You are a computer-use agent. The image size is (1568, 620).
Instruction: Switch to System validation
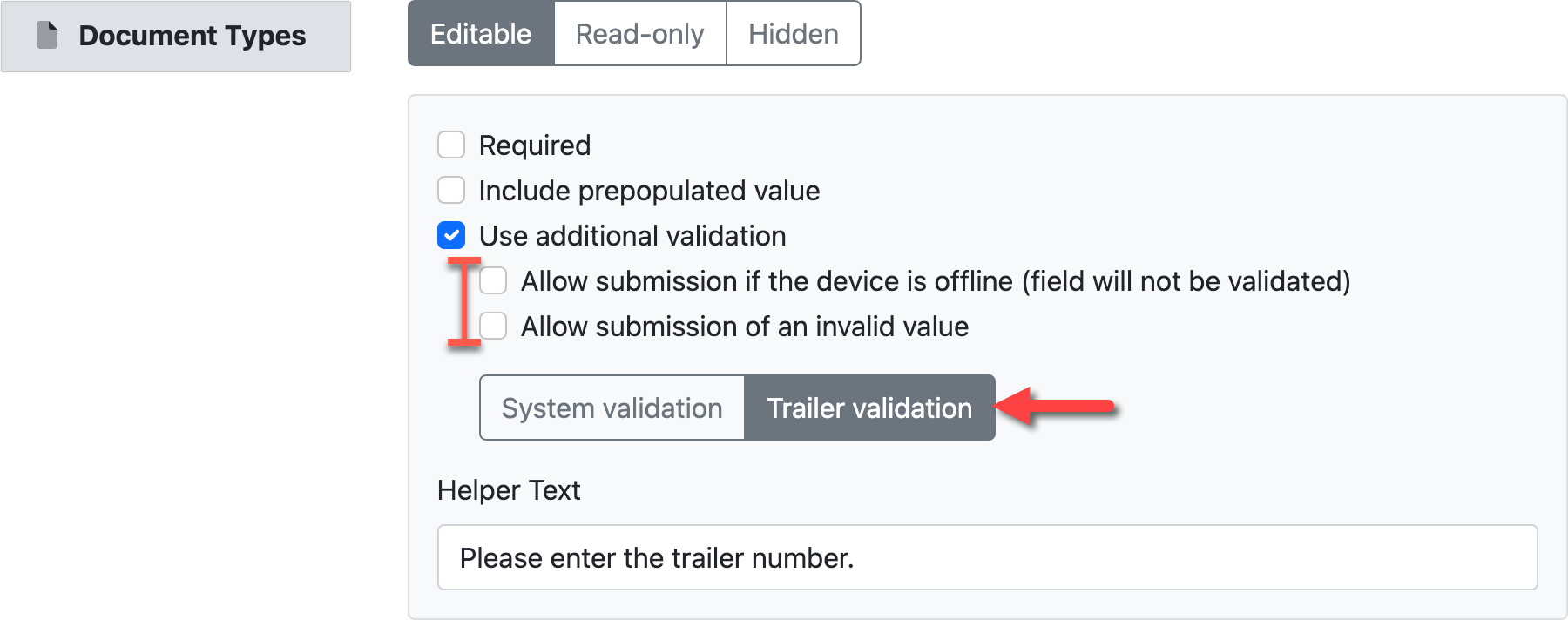611,408
